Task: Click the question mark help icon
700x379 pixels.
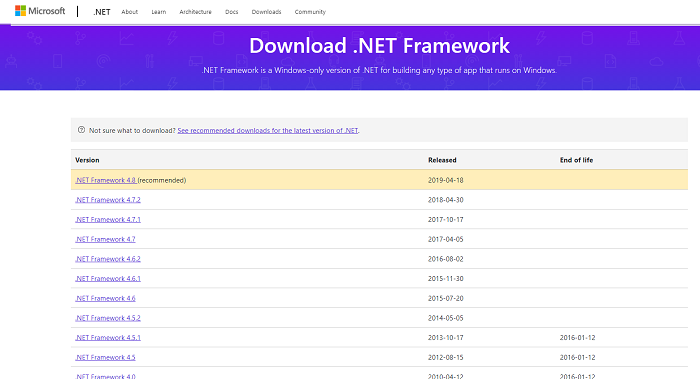Action: click(81, 130)
